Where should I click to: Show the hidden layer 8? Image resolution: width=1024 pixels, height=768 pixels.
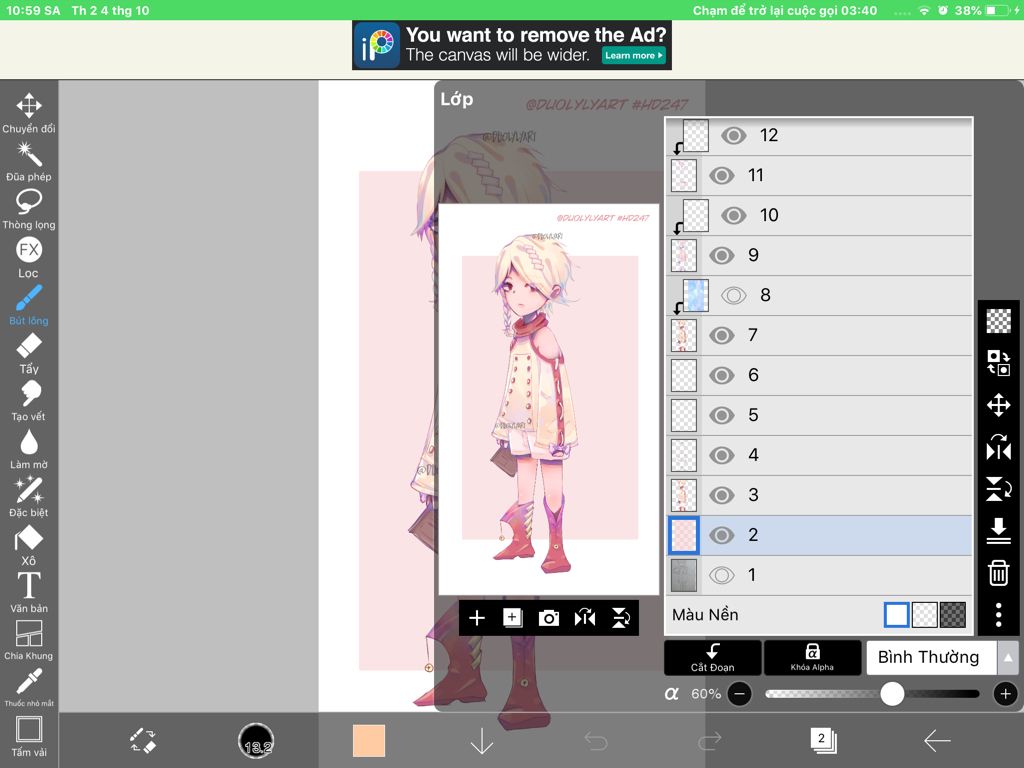coord(735,295)
